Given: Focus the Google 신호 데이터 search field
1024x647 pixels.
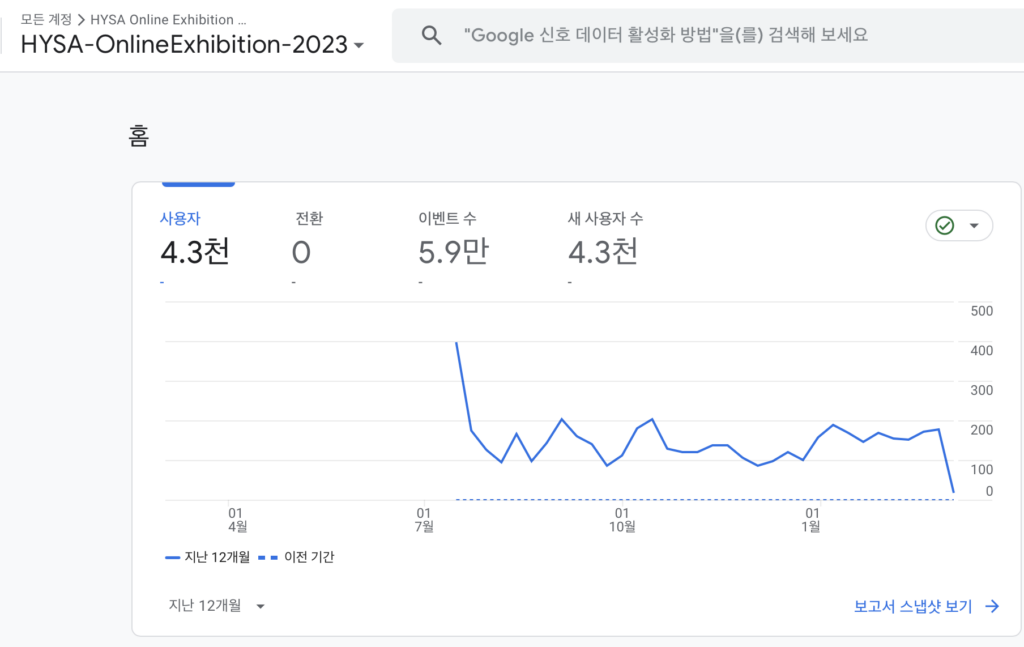Looking at the screenshot, I should coord(666,36).
